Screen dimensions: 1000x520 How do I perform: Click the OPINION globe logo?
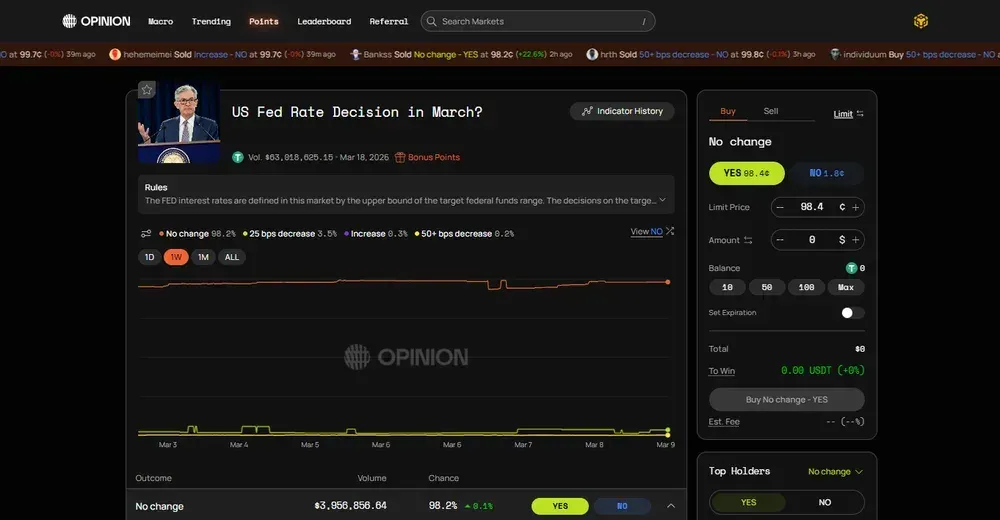tap(69, 21)
